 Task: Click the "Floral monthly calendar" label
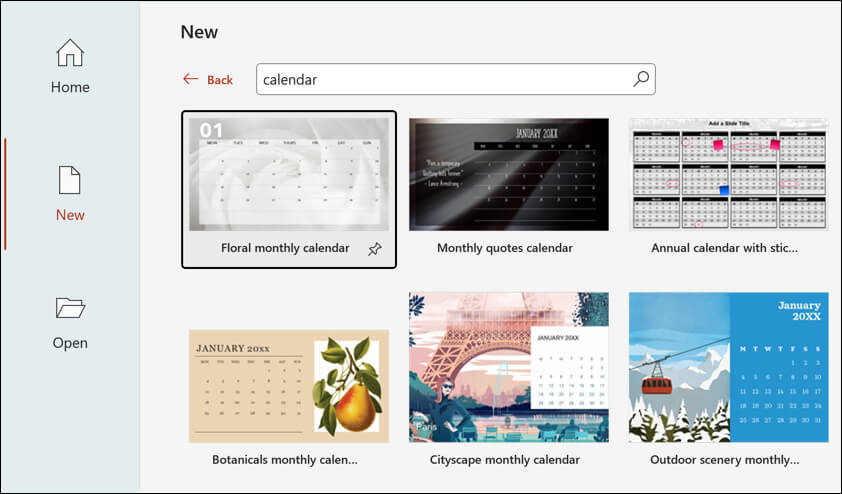[285, 248]
